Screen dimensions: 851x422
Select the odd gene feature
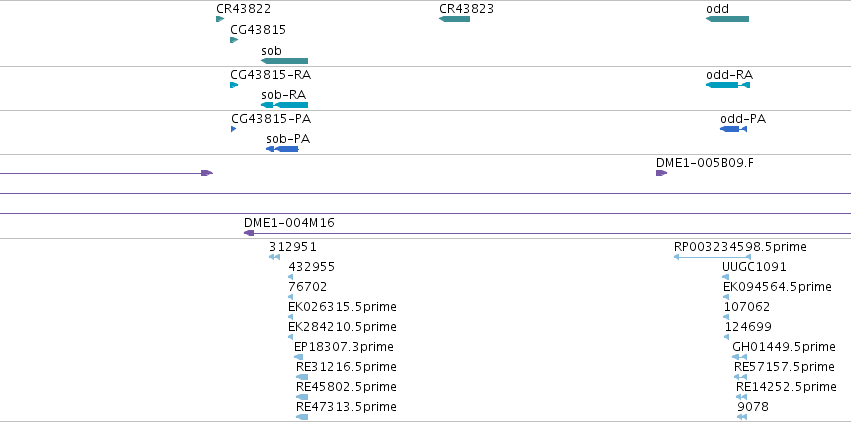coord(727,19)
